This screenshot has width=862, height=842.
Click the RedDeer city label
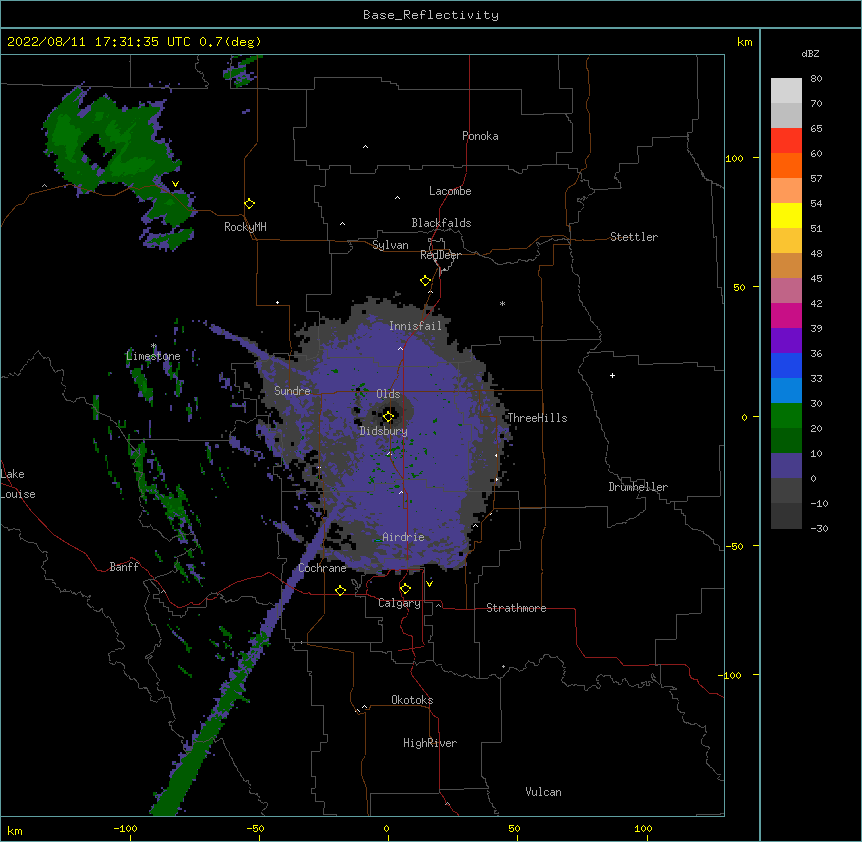(x=440, y=255)
